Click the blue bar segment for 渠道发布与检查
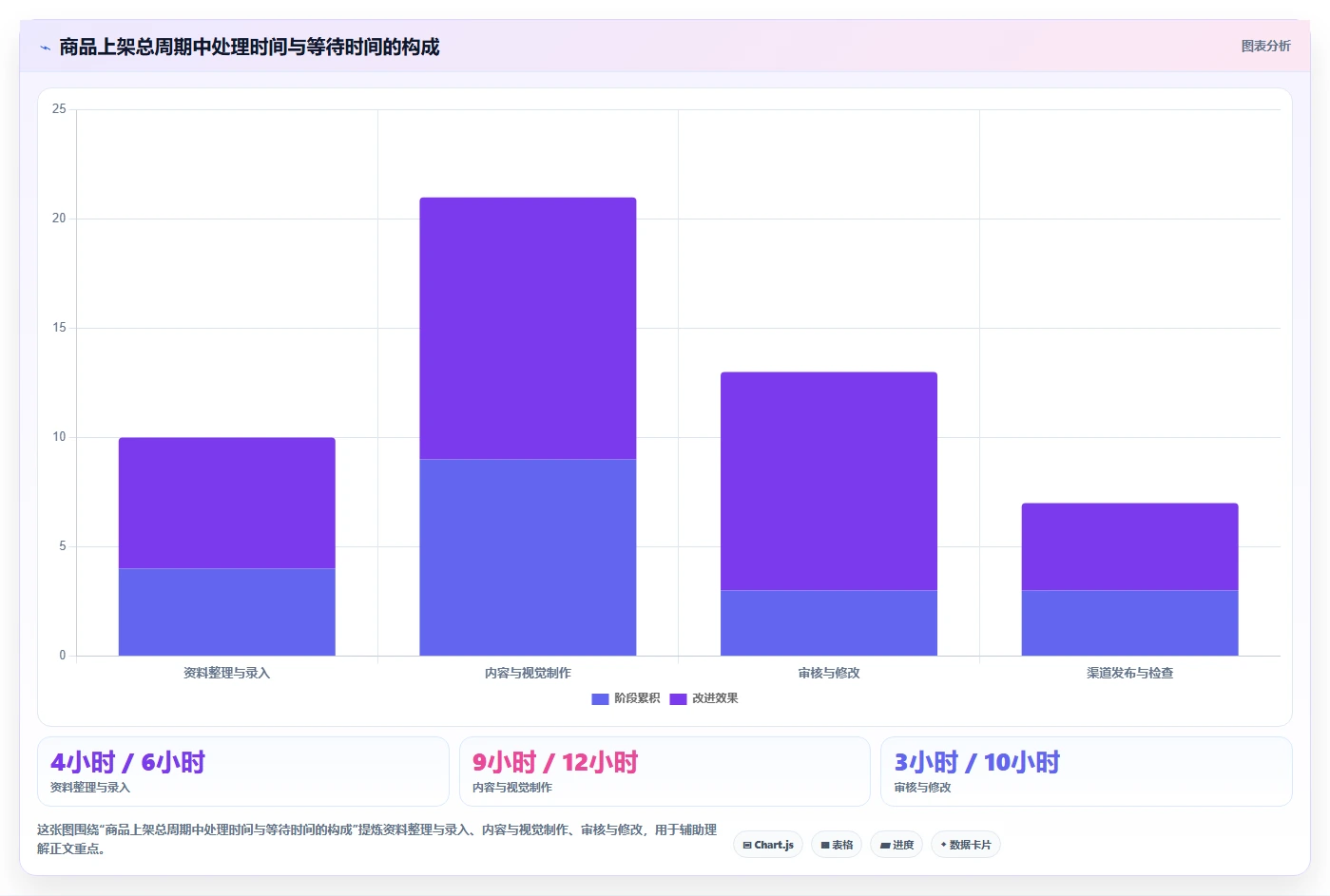 pyautogui.click(x=1129, y=623)
